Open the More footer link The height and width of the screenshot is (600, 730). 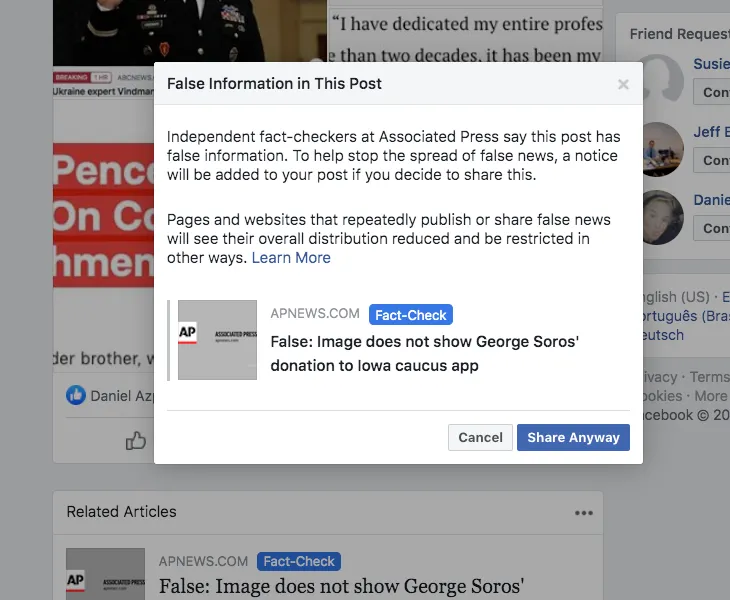coord(710,396)
